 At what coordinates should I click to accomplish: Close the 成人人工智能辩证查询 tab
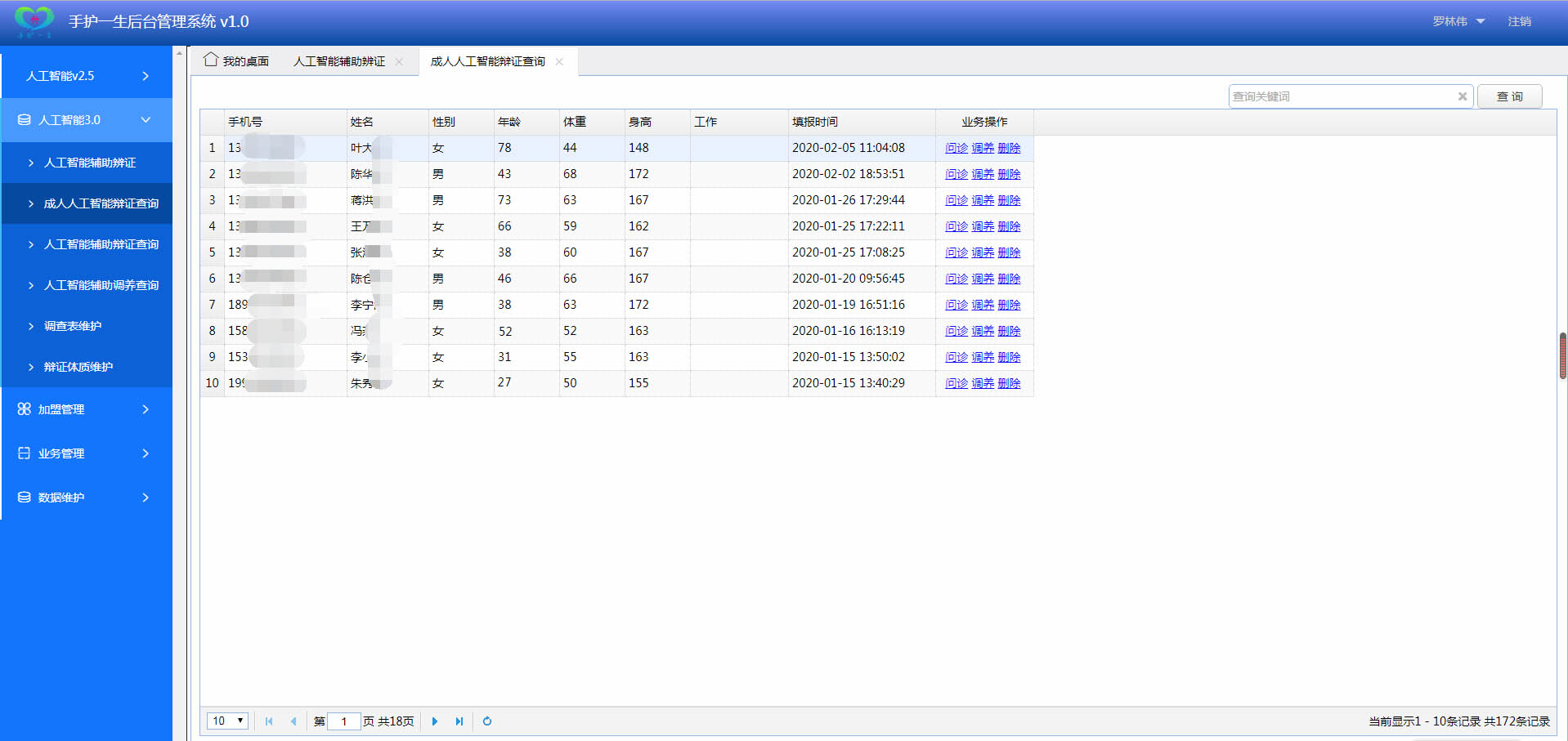click(x=559, y=62)
